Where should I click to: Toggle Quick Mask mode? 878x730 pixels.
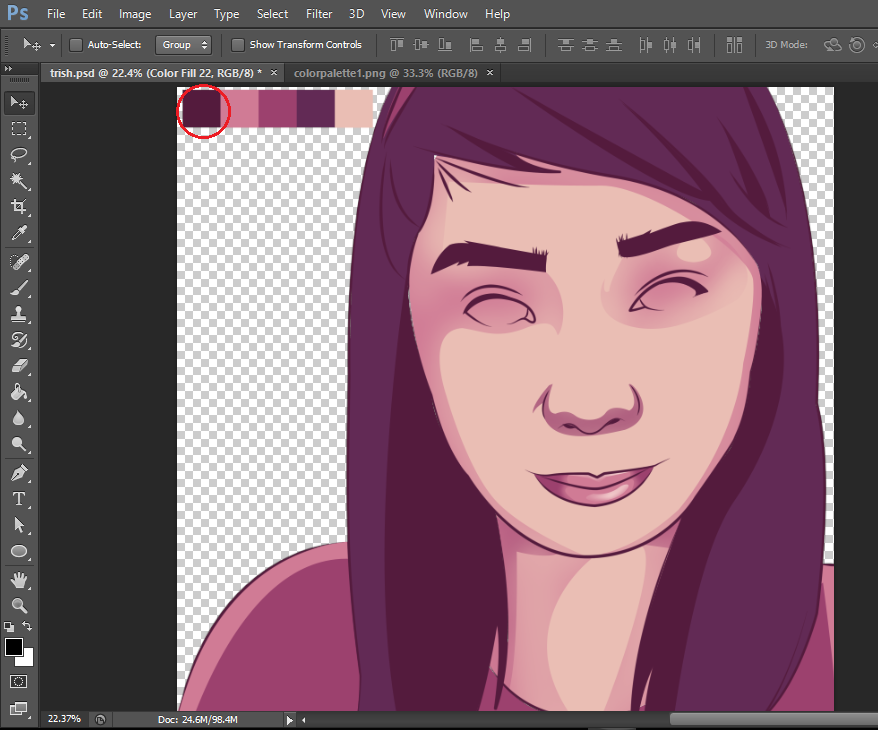pyautogui.click(x=19, y=681)
